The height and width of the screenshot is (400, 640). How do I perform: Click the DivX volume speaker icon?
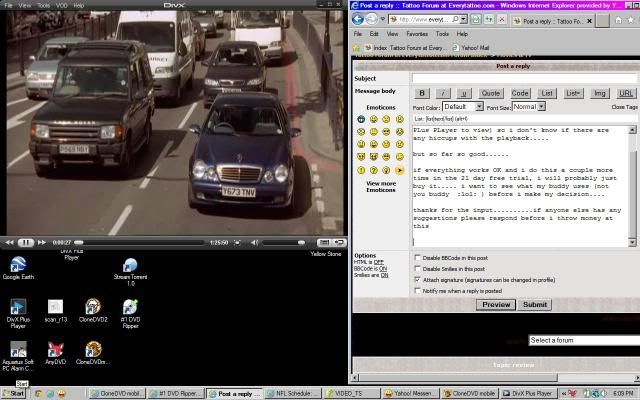pyautogui.click(x=254, y=242)
